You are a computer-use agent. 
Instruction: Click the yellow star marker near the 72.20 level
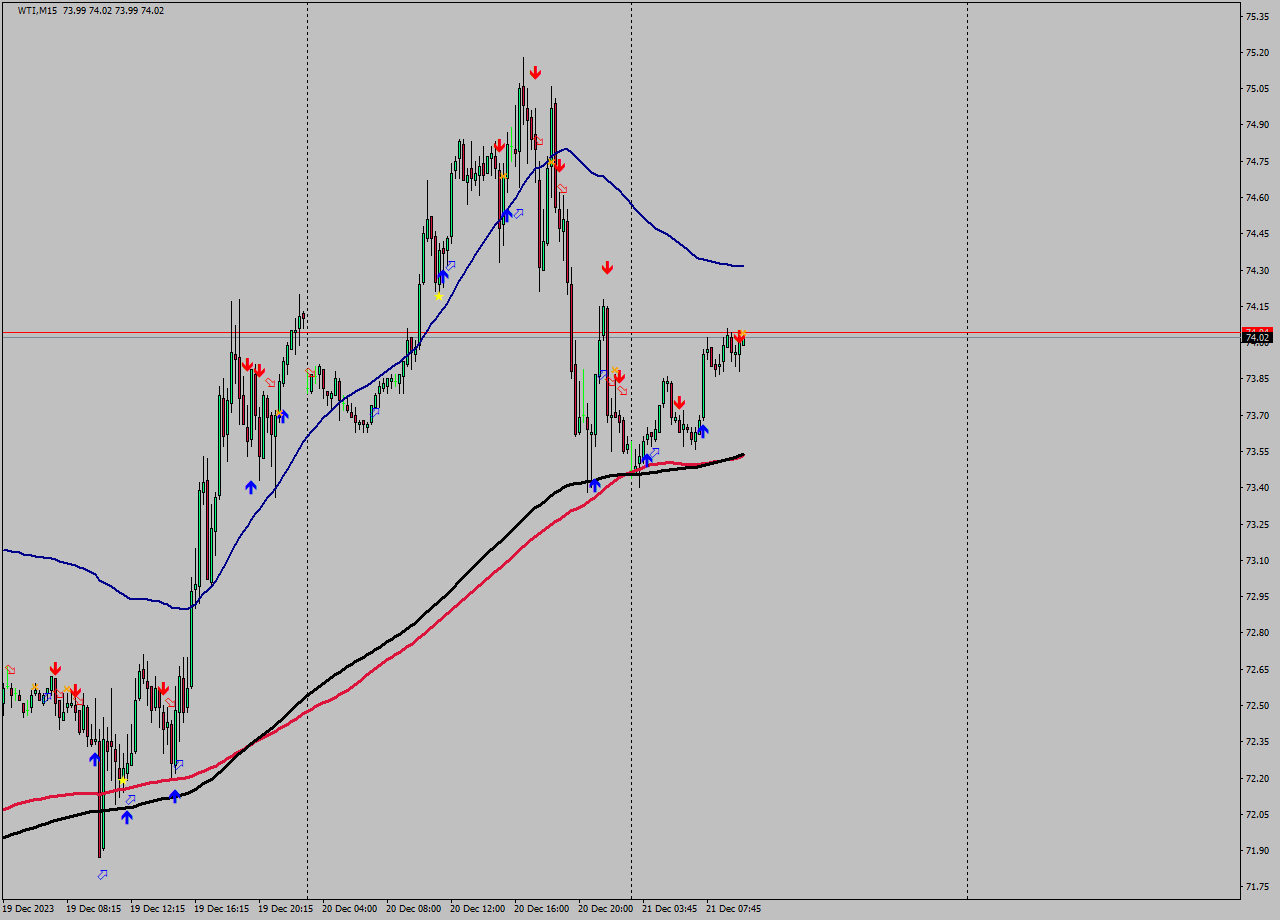[122, 781]
